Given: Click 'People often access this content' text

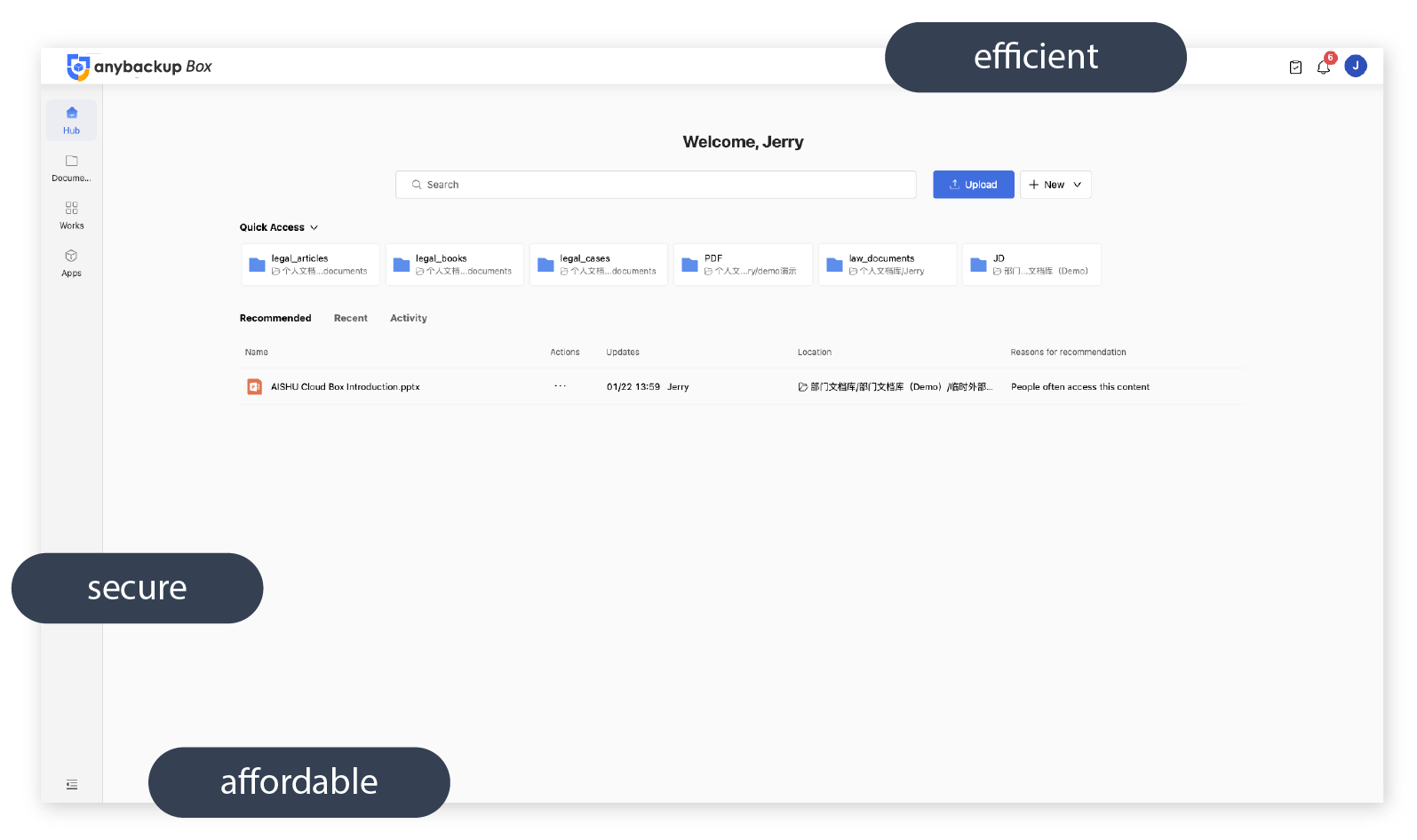Looking at the screenshot, I should pyautogui.click(x=1080, y=387).
